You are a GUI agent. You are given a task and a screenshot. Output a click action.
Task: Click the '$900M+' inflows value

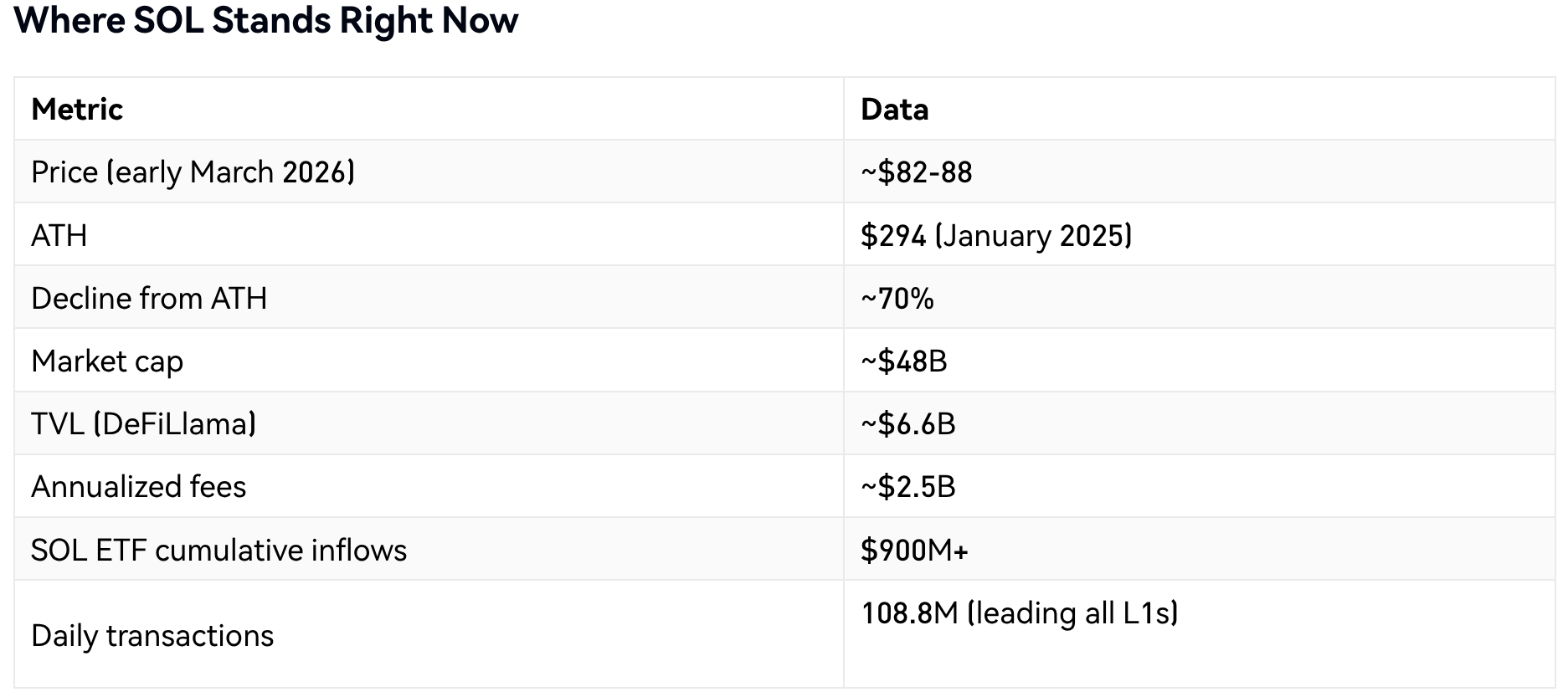click(914, 551)
